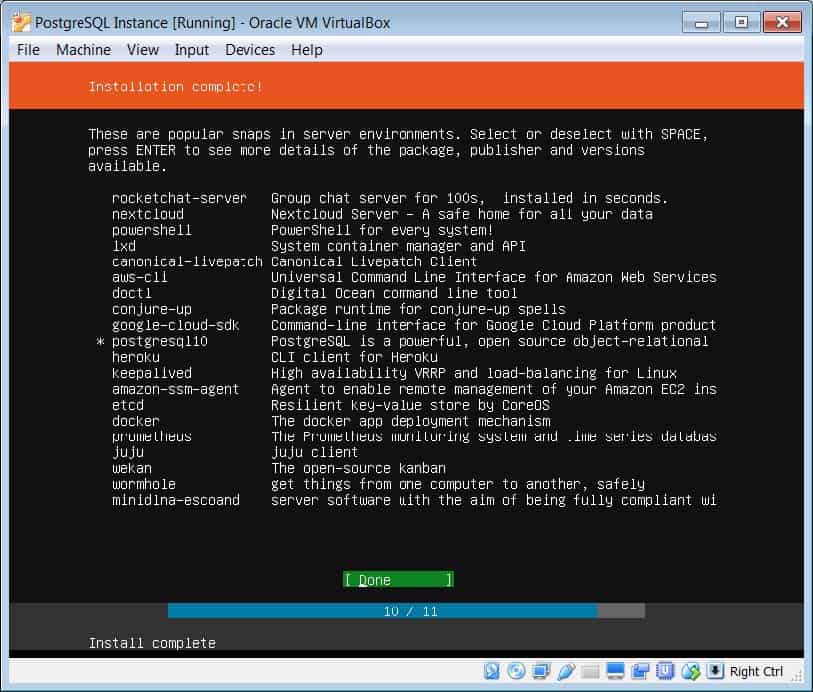Click the prometheus list entry
Image resolution: width=813 pixels, height=692 pixels.
[x=151, y=436]
